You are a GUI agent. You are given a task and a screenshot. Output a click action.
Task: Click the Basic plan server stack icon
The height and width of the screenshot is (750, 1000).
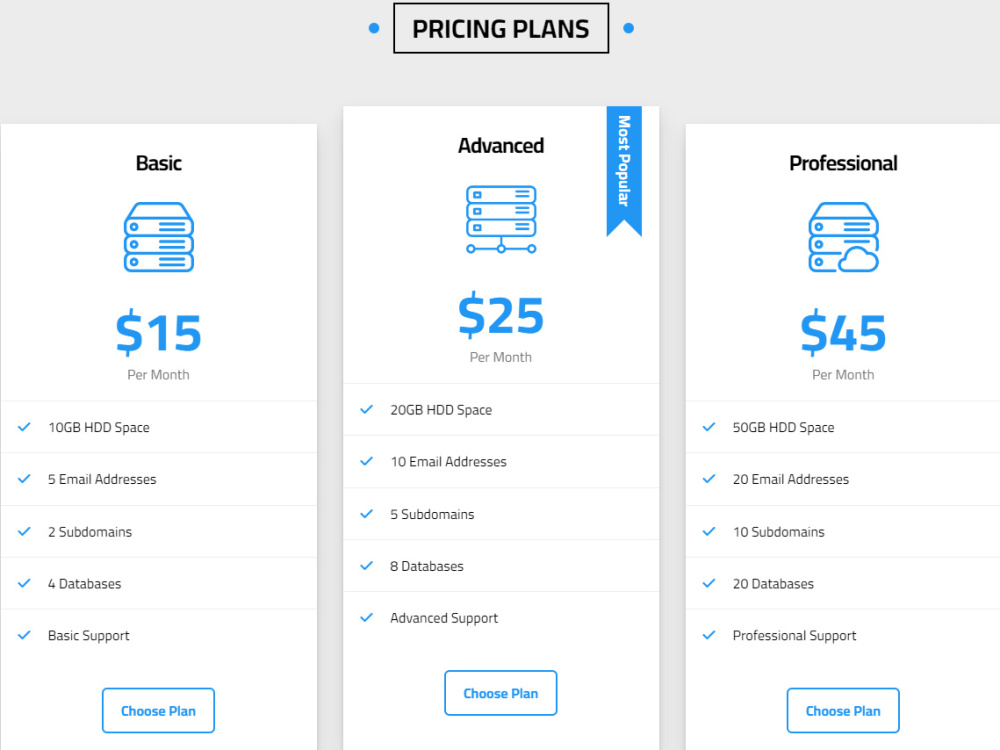[158, 237]
